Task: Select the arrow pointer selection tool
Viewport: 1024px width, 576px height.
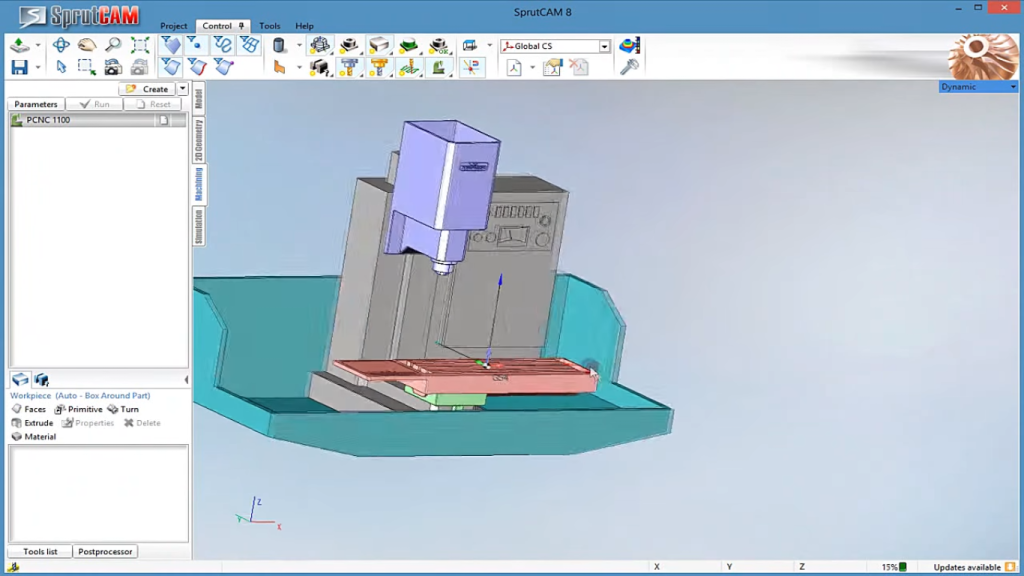Action: tap(61, 67)
